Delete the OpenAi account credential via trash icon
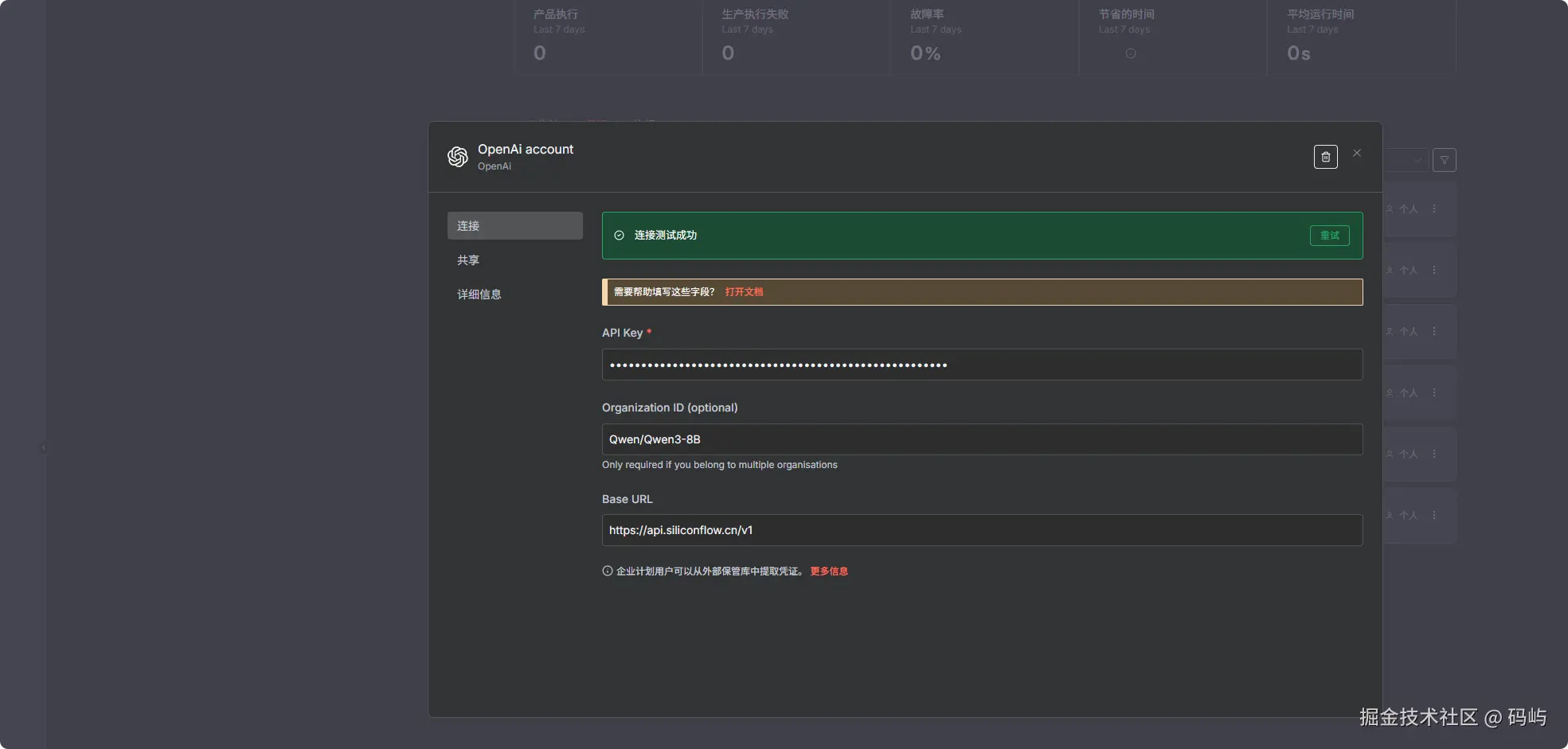This screenshot has width=1568, height=749. (1325, 157)
